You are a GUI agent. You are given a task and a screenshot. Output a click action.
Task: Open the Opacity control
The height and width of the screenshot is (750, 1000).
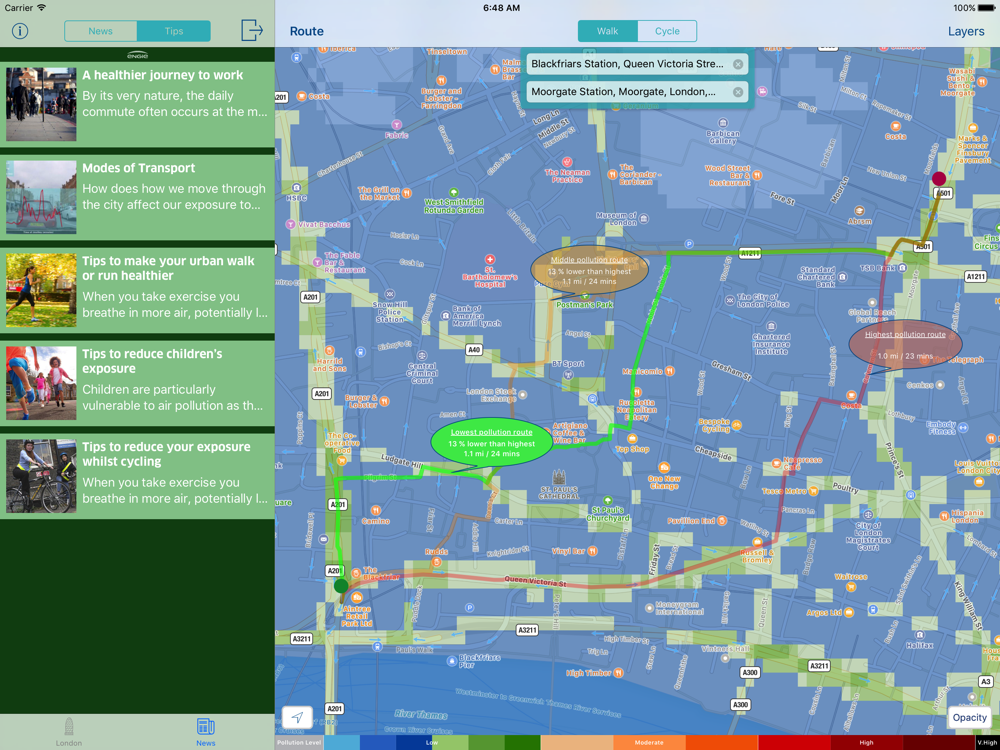click(x=969, y=717)
